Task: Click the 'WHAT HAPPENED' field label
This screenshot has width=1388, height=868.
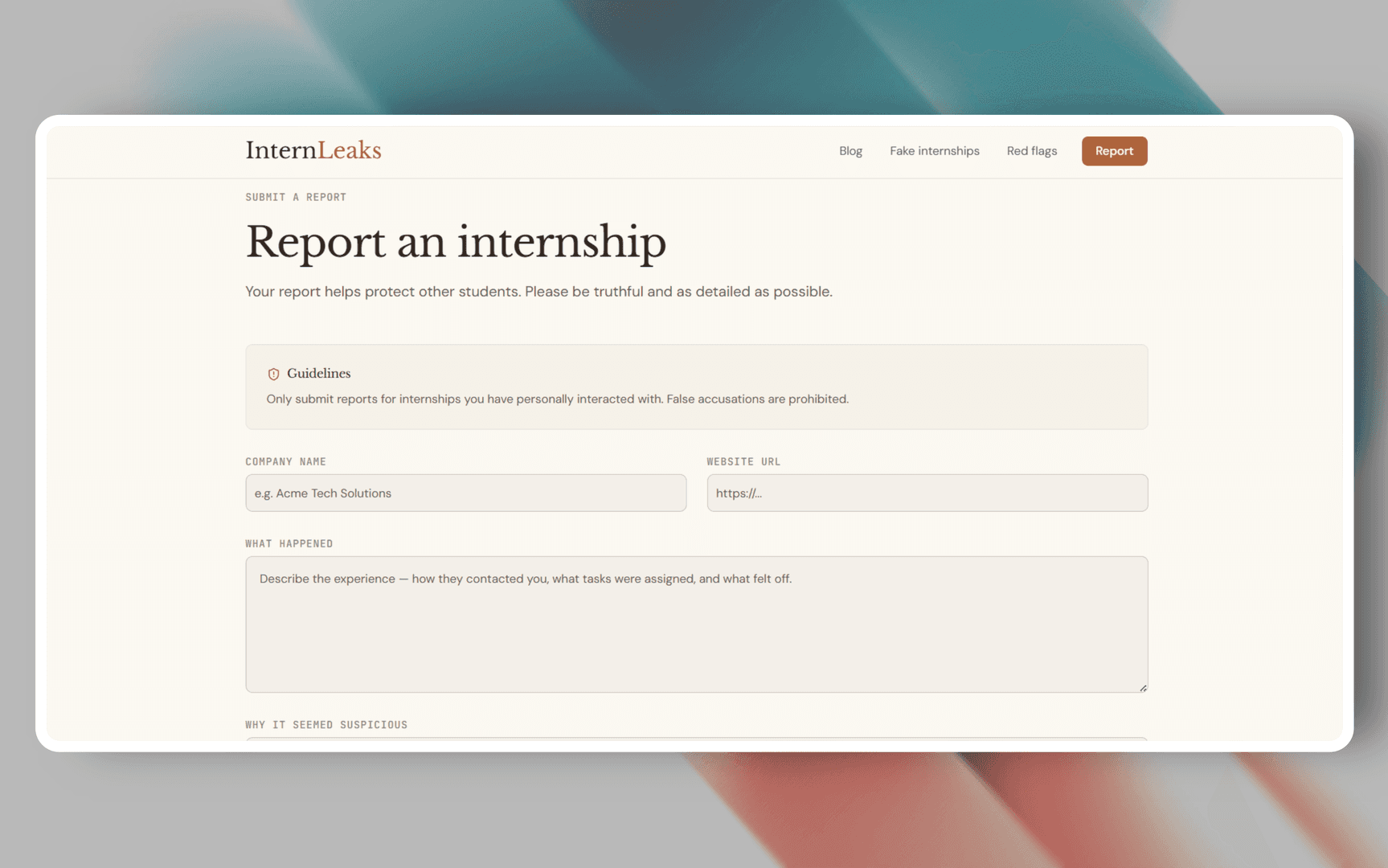Action: (289, 543)
